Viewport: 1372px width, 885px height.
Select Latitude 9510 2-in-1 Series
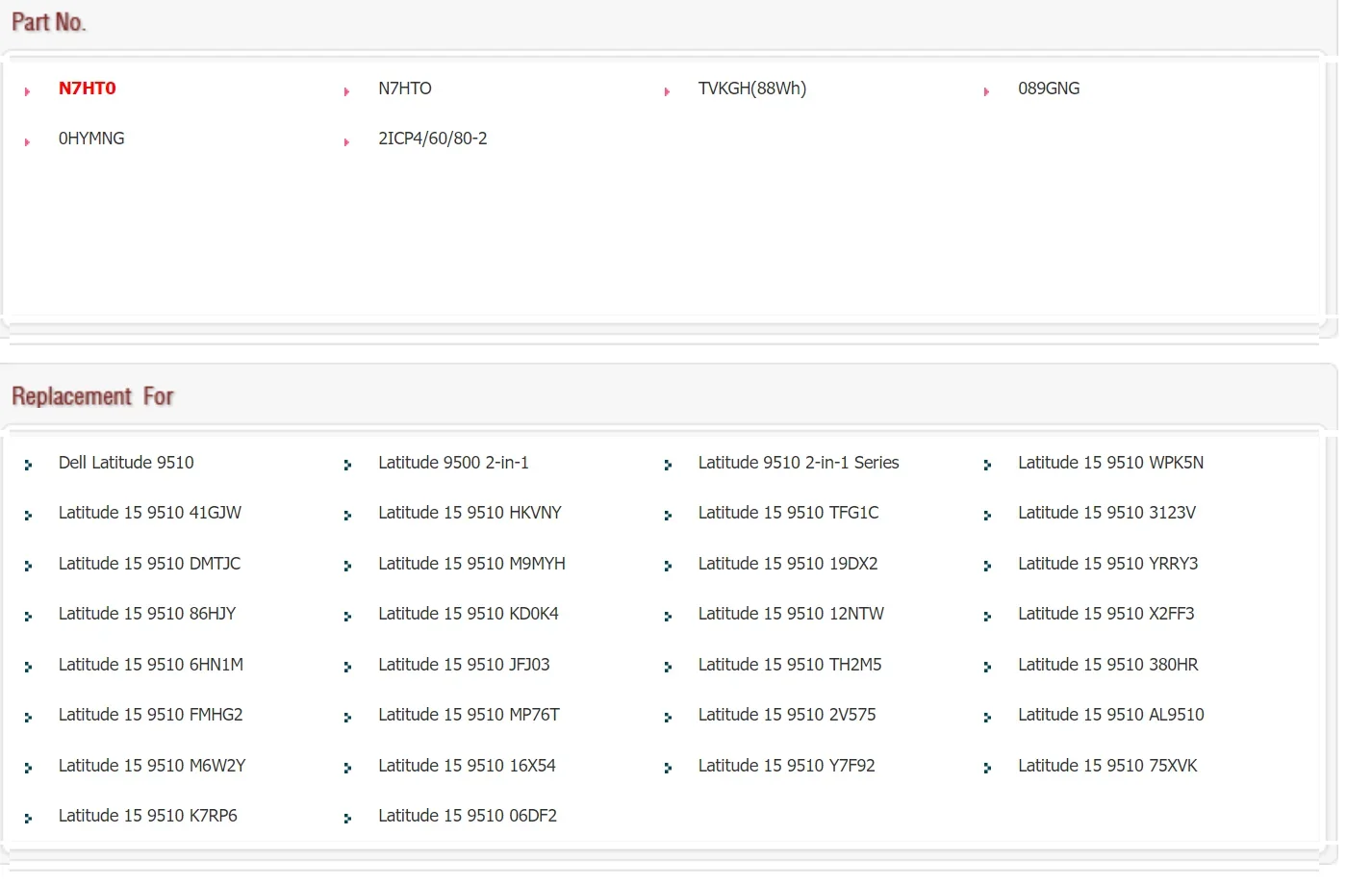pyautogui.click(x=799, y=463)
